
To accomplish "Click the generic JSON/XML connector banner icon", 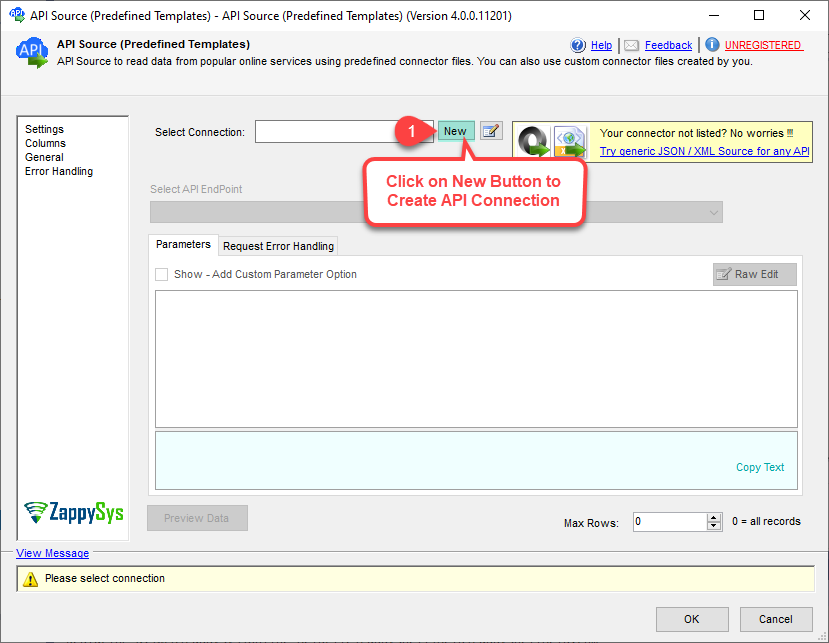I will coord(553,142).
